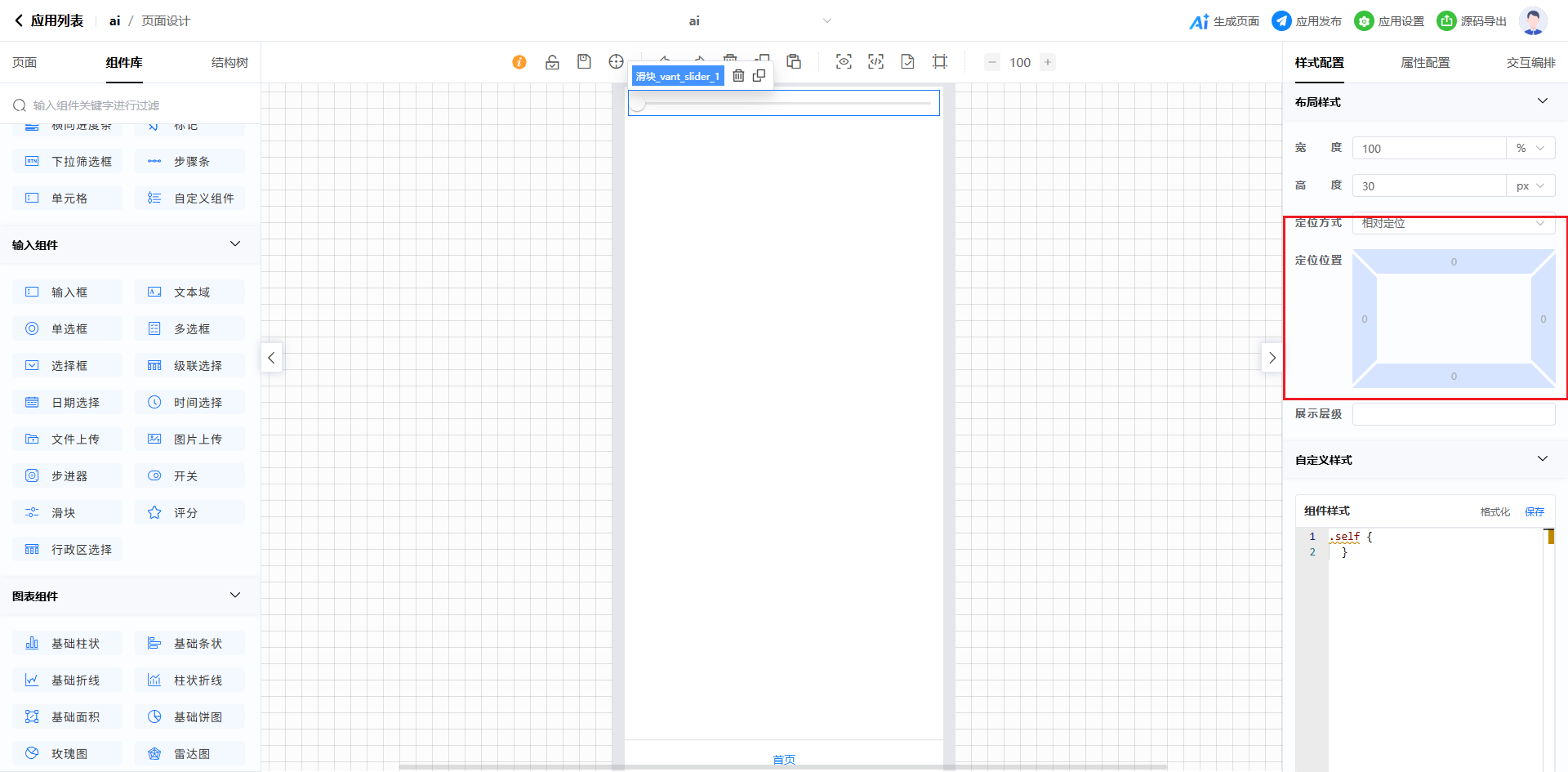Image resolution: width=1568 pixels, height=772 pixels.
Task: Click the save disk icon in toolbar
Action: click(x=584, y=62)
